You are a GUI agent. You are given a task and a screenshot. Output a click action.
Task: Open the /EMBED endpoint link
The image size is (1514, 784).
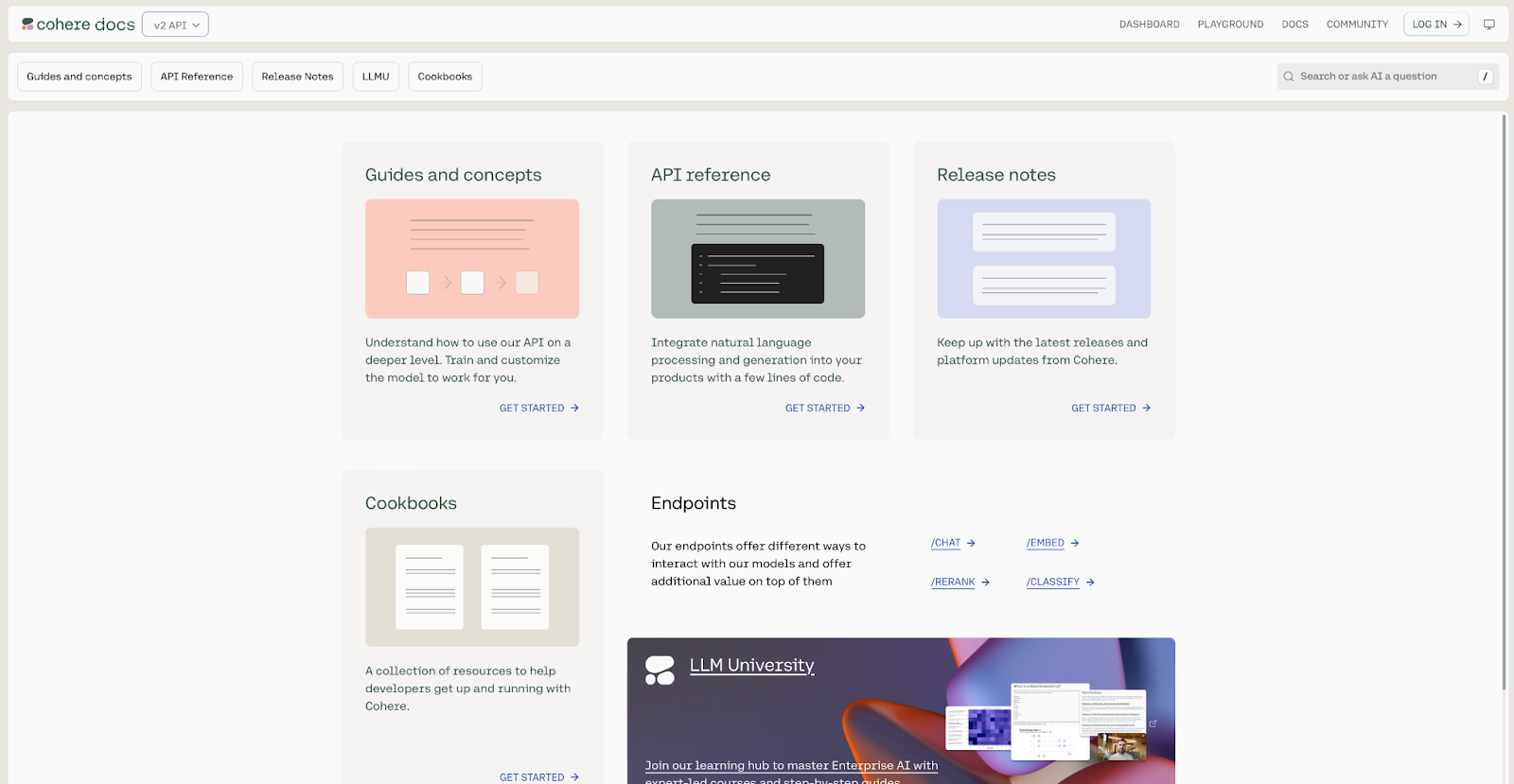point(1052,543)
